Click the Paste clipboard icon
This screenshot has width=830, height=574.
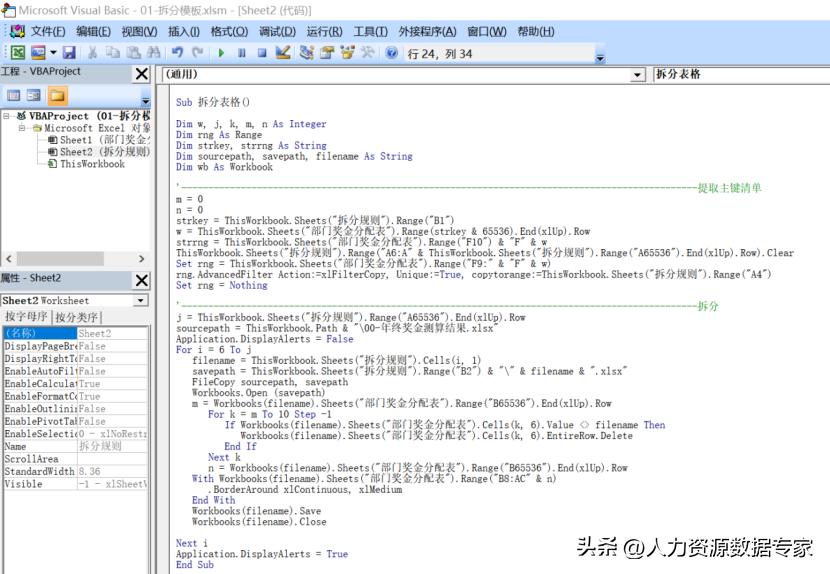(x=133, y=52)
